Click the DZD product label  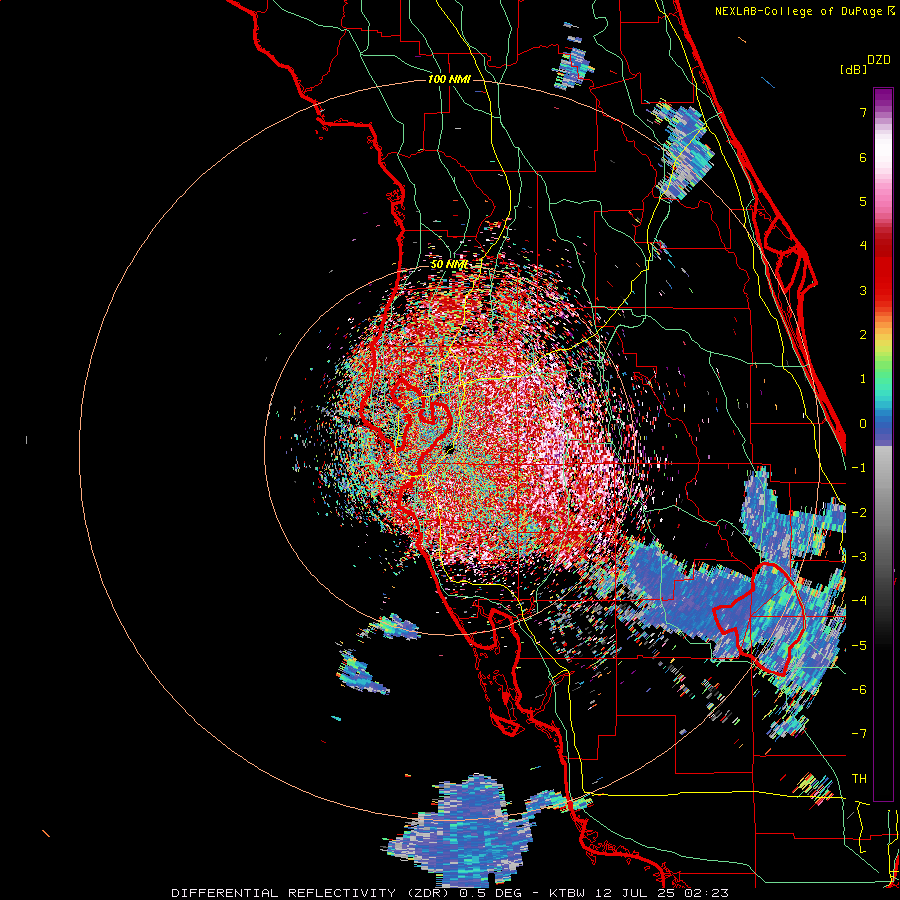pyautogui.click(x=879, y=60)
